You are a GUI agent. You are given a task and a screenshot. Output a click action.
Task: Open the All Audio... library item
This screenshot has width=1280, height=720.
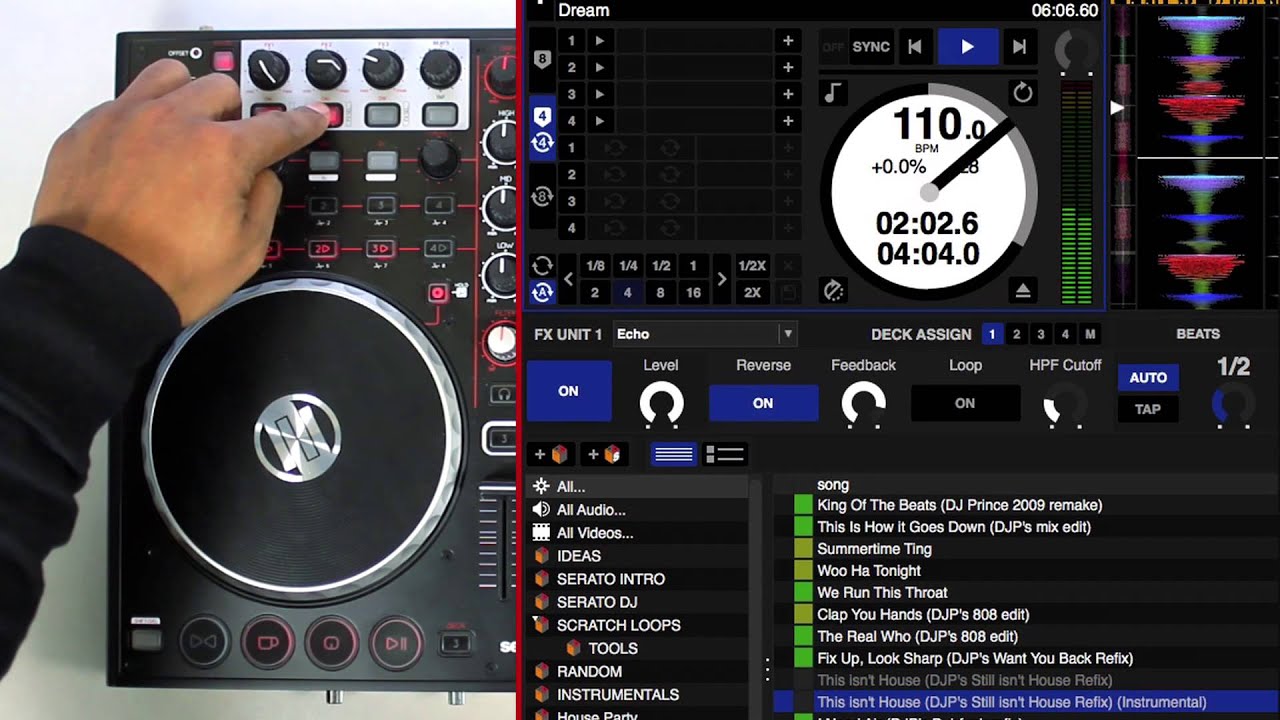pos(590,510)
